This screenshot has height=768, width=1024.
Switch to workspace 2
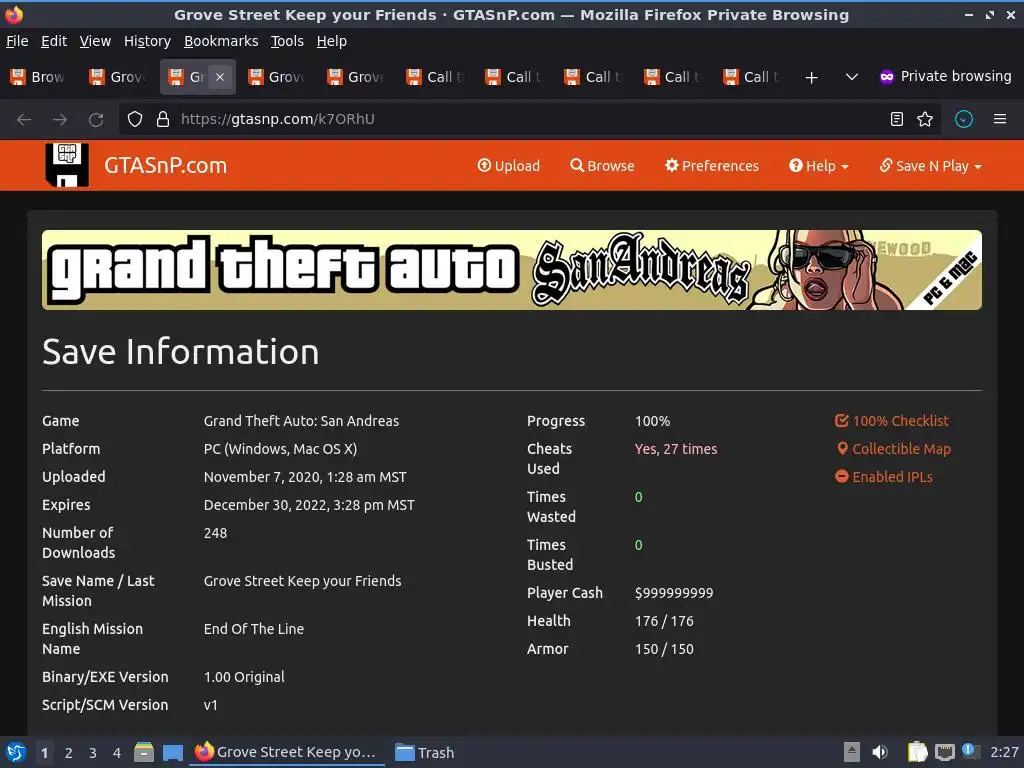click(x=69, y=753)
